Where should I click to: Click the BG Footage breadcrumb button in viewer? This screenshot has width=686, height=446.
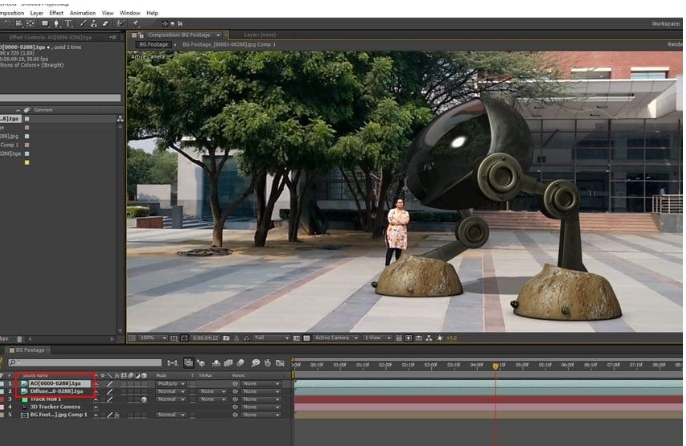pos(153,45)
